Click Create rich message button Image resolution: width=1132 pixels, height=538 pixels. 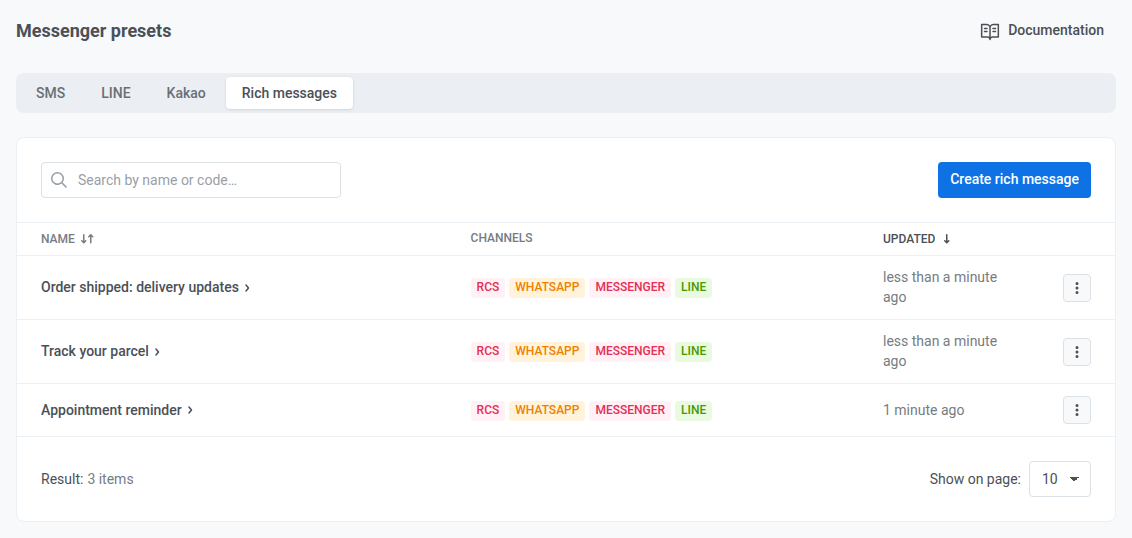1014,180
